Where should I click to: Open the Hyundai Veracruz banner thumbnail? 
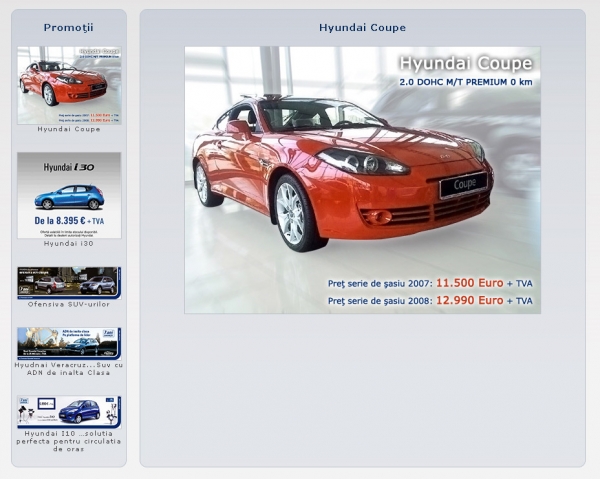tap(69, 344)
